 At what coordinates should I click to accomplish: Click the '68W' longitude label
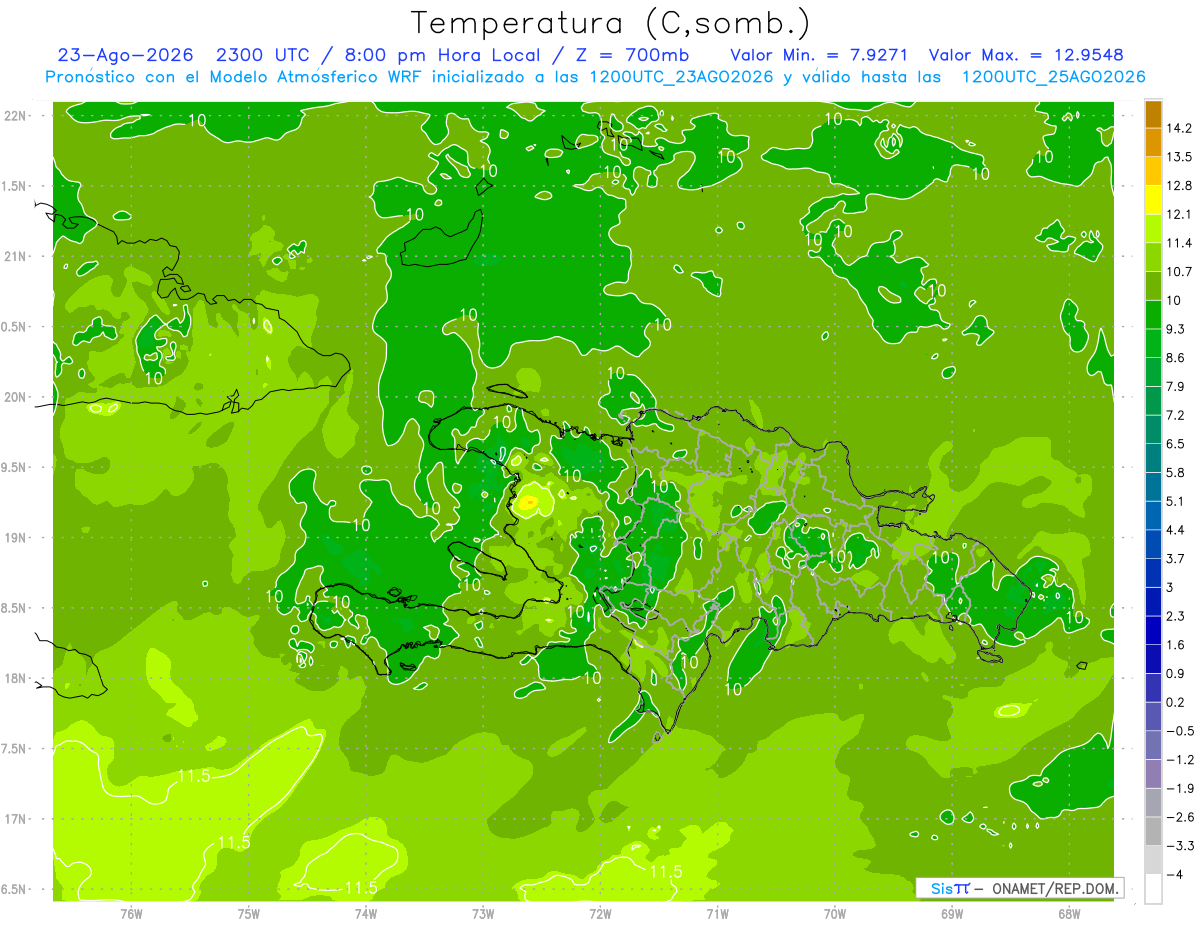[x=1069, y=914]
